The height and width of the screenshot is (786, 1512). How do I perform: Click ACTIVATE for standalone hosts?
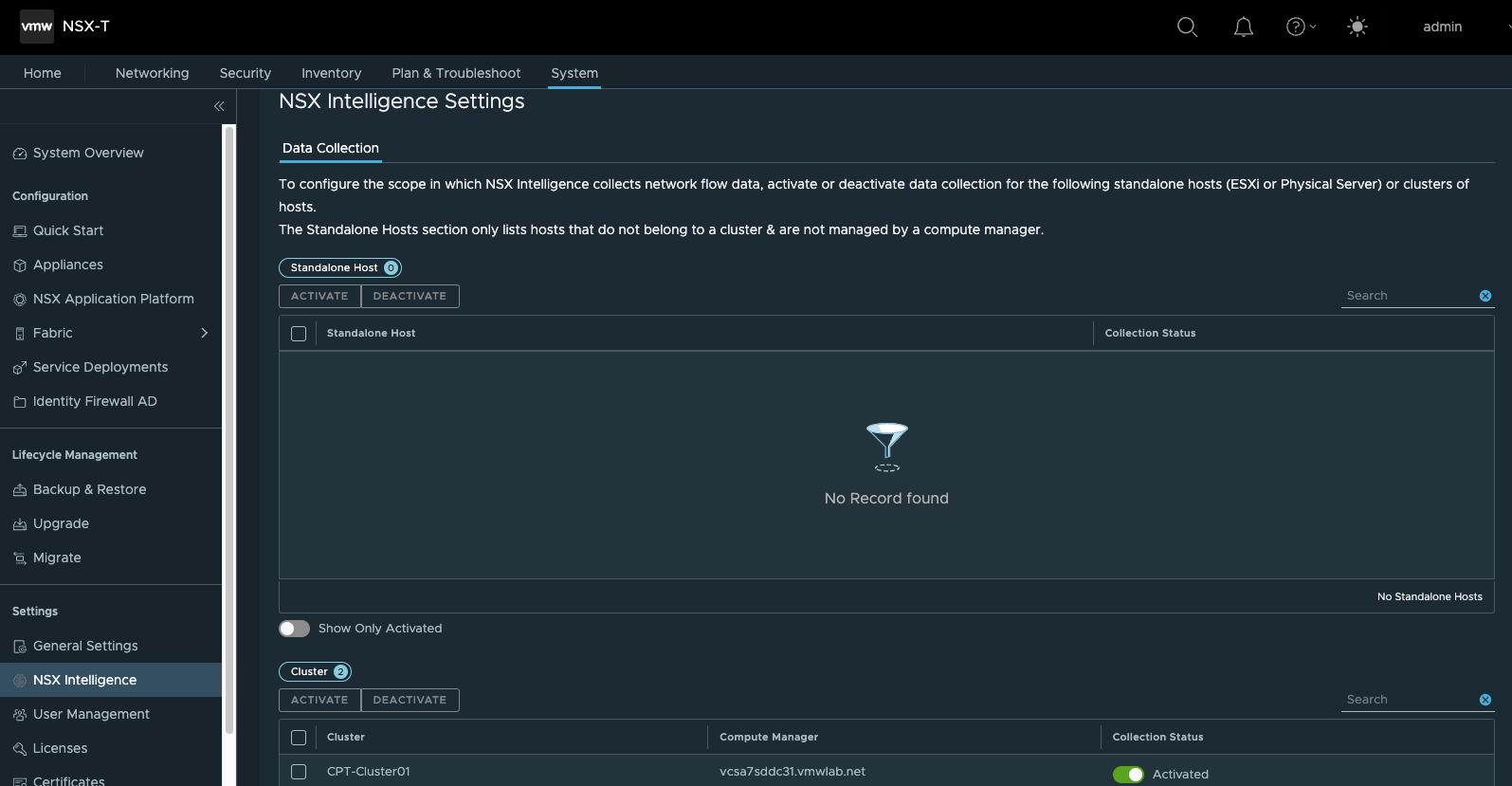(319, 296)
